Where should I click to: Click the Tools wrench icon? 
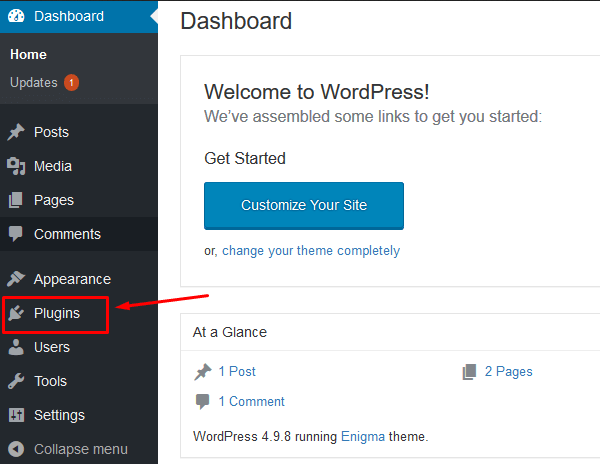[16, 381]
